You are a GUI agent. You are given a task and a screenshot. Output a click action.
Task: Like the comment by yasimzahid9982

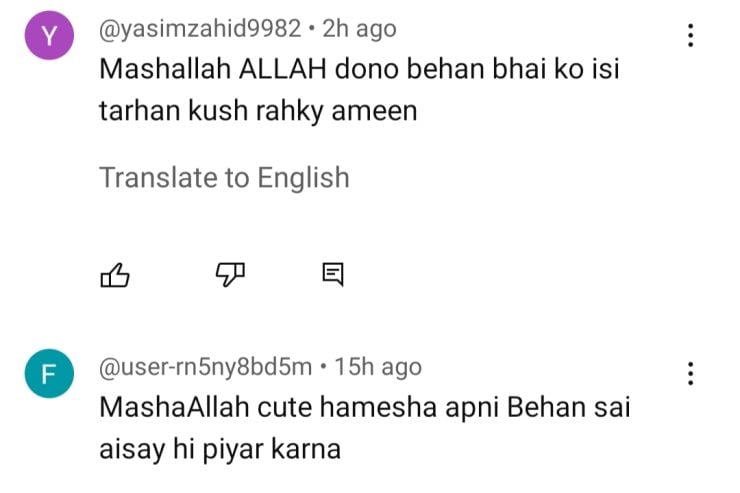[x=116, y=274]
